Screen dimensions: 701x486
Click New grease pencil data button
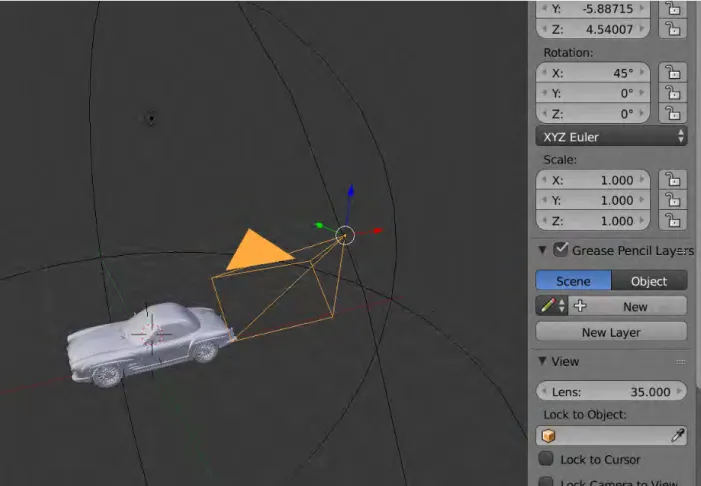point(627,306)
